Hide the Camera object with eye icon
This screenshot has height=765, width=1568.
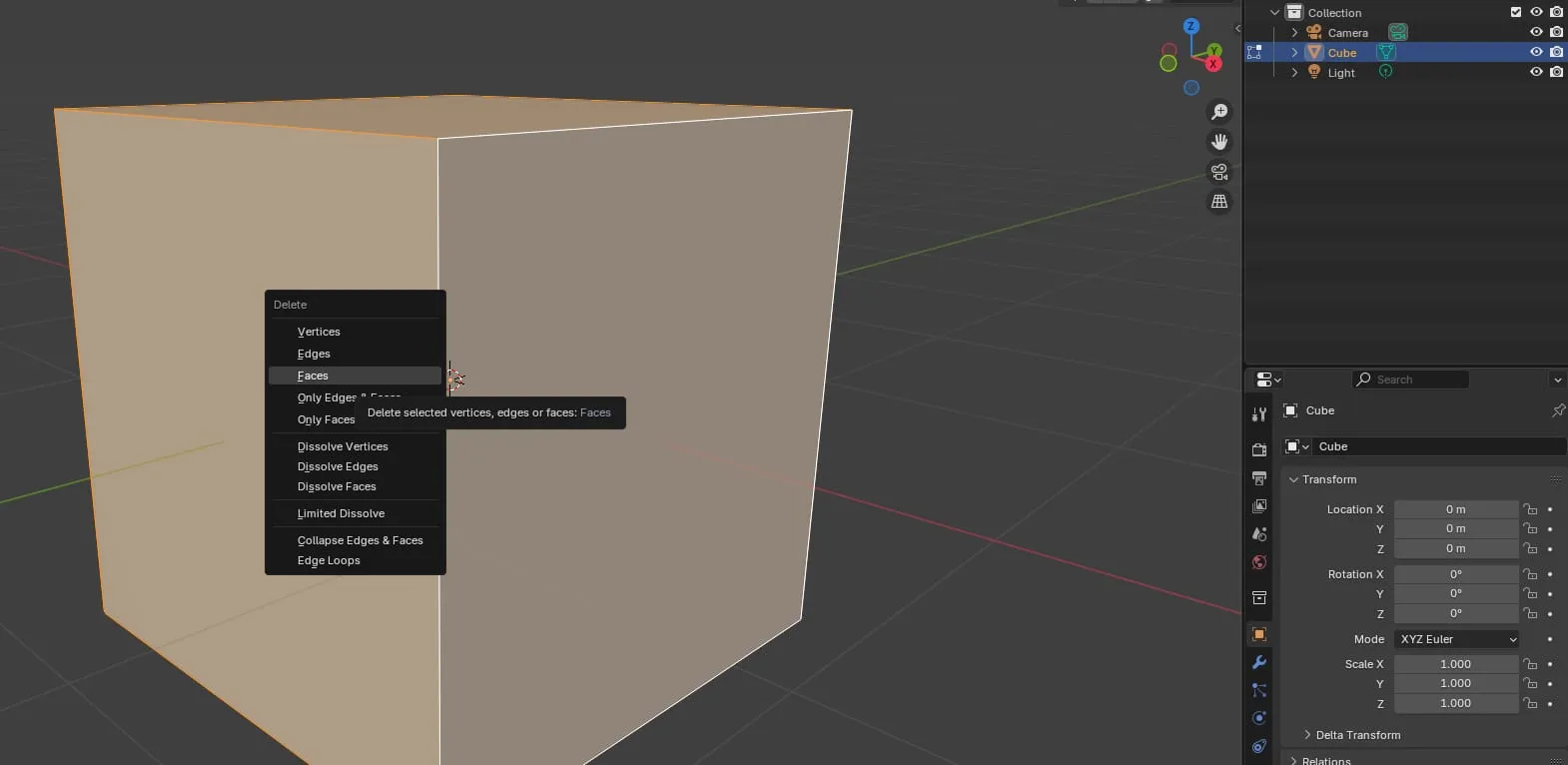click(x=1536, y=32)
